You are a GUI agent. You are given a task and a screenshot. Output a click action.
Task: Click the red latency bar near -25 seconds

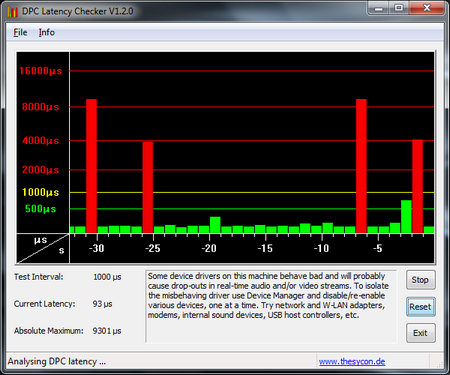click(148, 187)
